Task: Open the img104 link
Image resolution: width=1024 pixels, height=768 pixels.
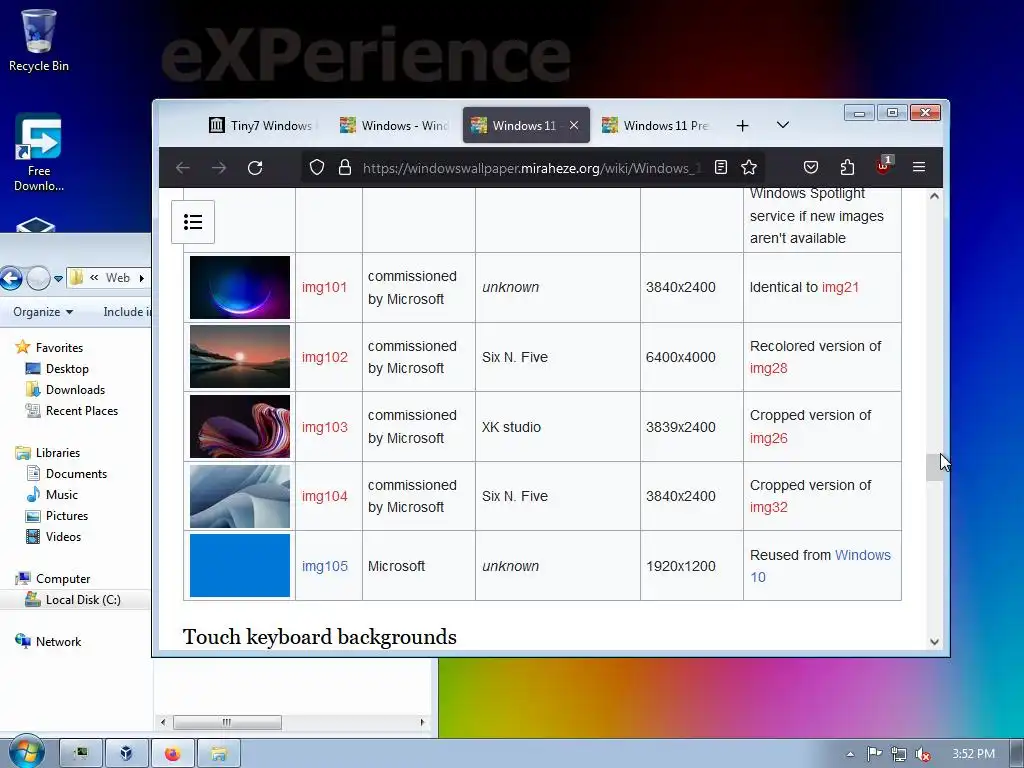Action: click(325, 496)
